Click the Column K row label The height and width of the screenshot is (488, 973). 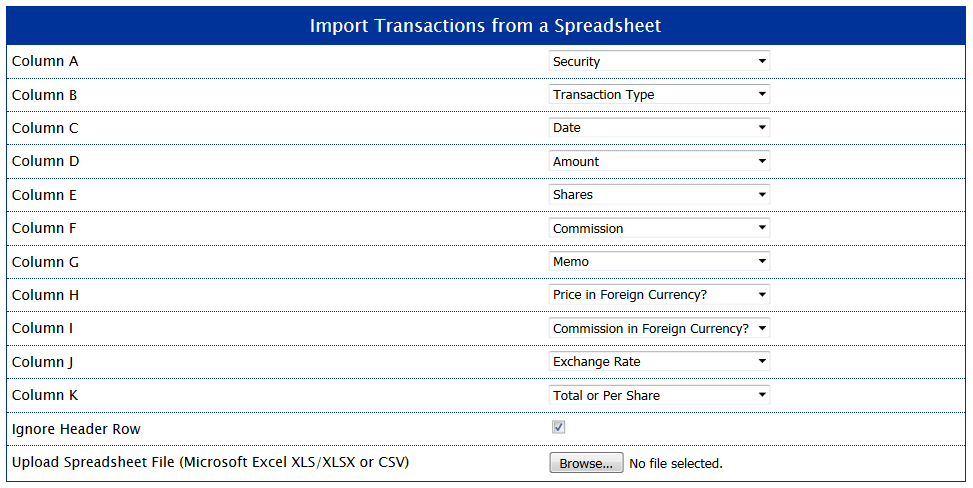pos(45,395)
